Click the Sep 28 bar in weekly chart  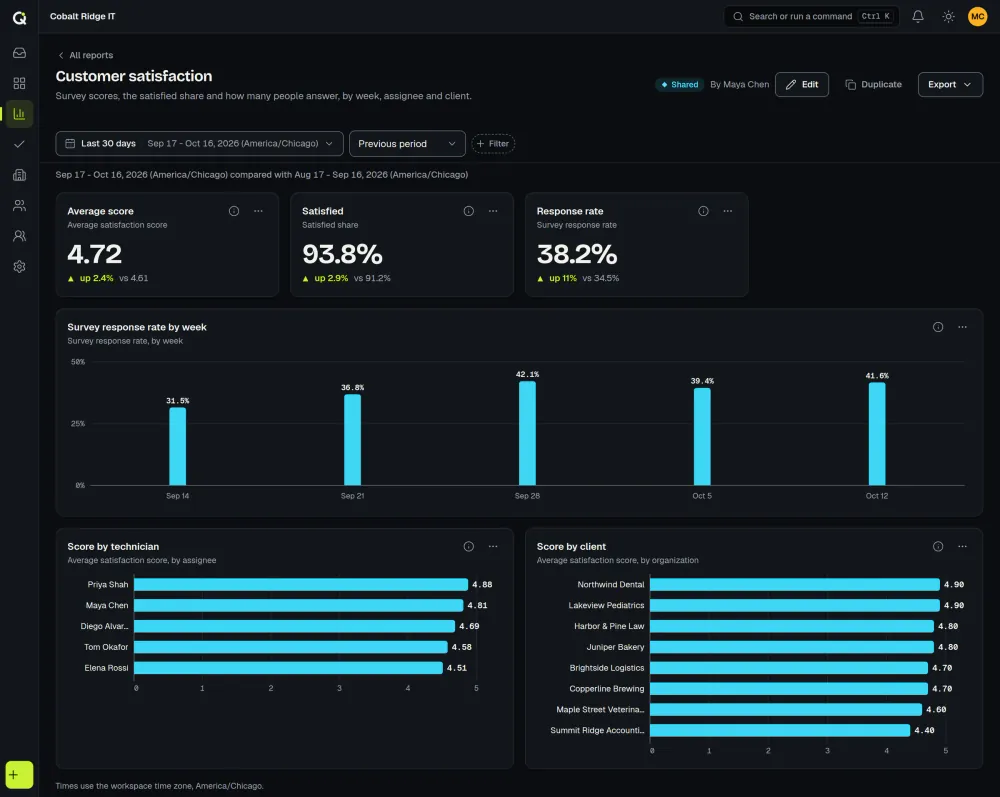tap(527, 434)
